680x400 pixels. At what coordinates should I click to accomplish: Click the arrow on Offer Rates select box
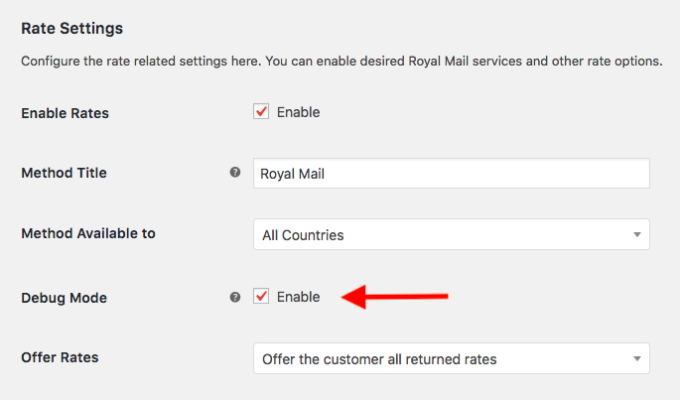click(637, 359)
